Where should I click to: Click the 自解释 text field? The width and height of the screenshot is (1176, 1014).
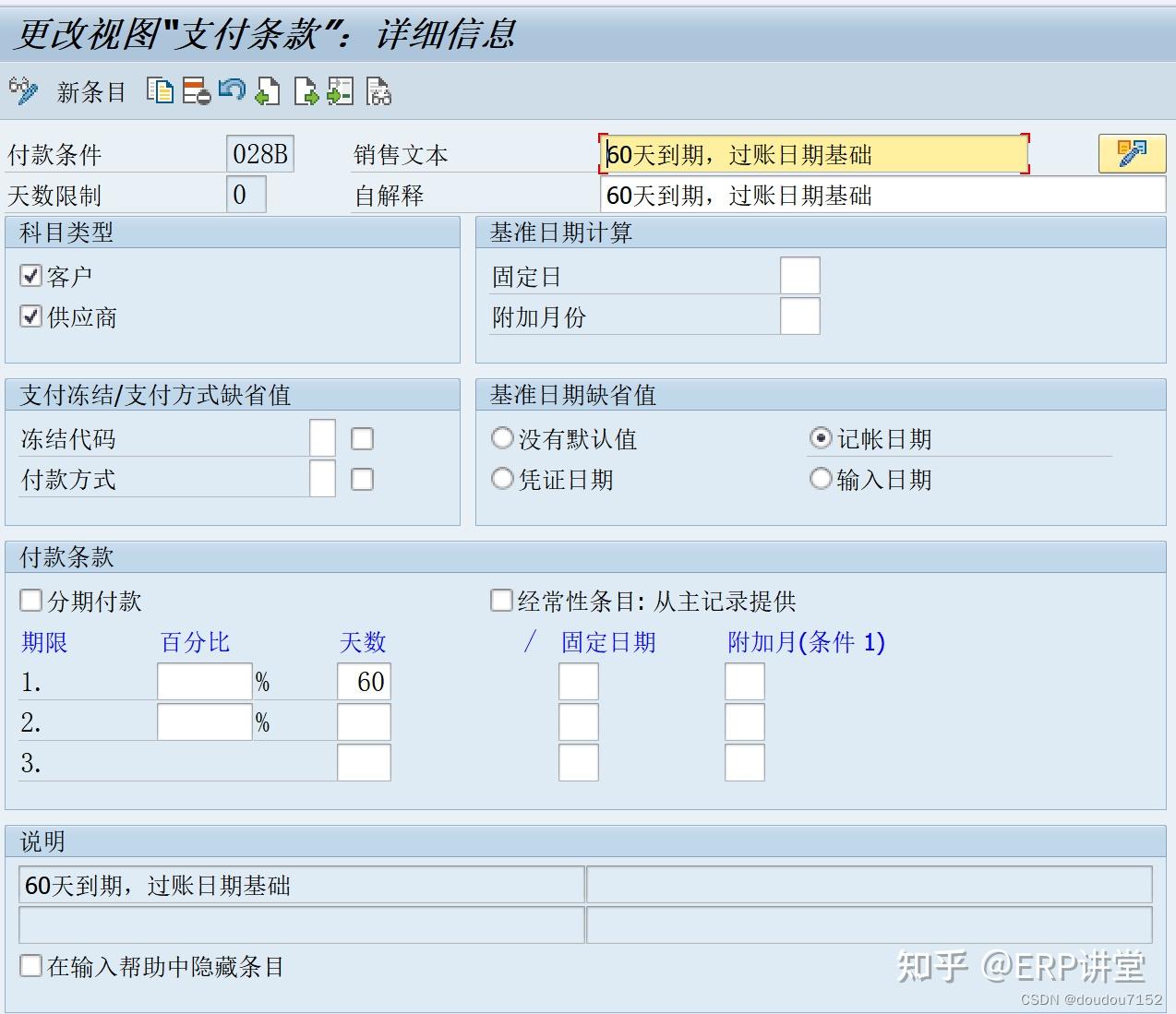[882, 195]
